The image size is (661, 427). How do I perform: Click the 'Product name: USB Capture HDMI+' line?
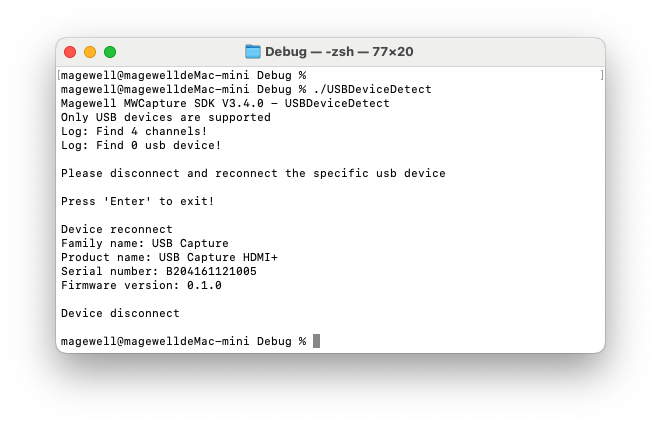(169, 257)
